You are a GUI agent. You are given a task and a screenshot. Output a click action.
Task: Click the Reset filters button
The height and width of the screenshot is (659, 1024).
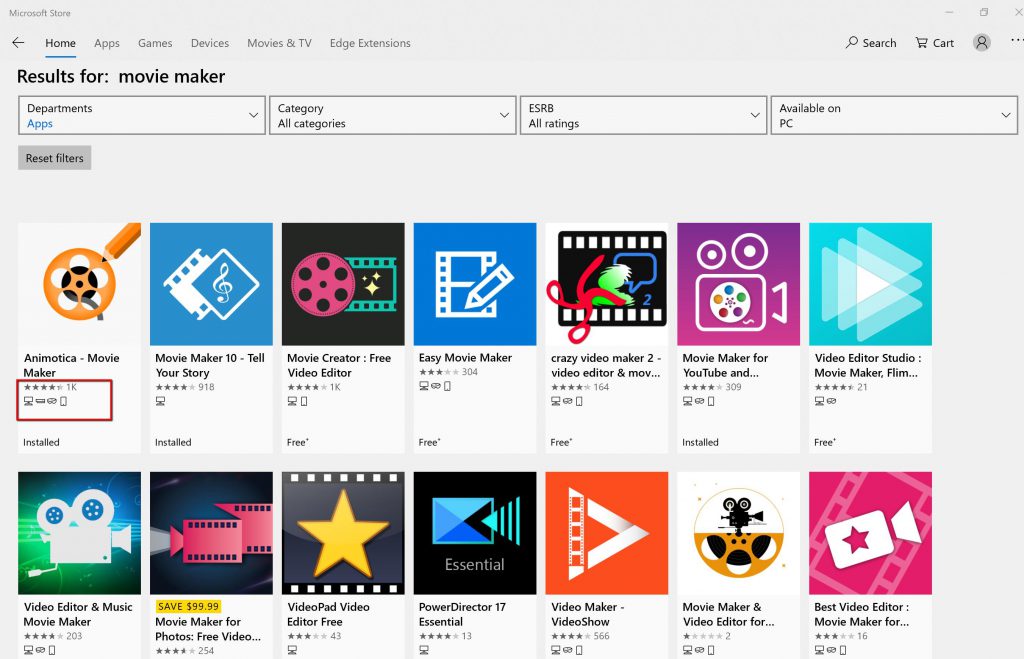[x=54, y=157]
